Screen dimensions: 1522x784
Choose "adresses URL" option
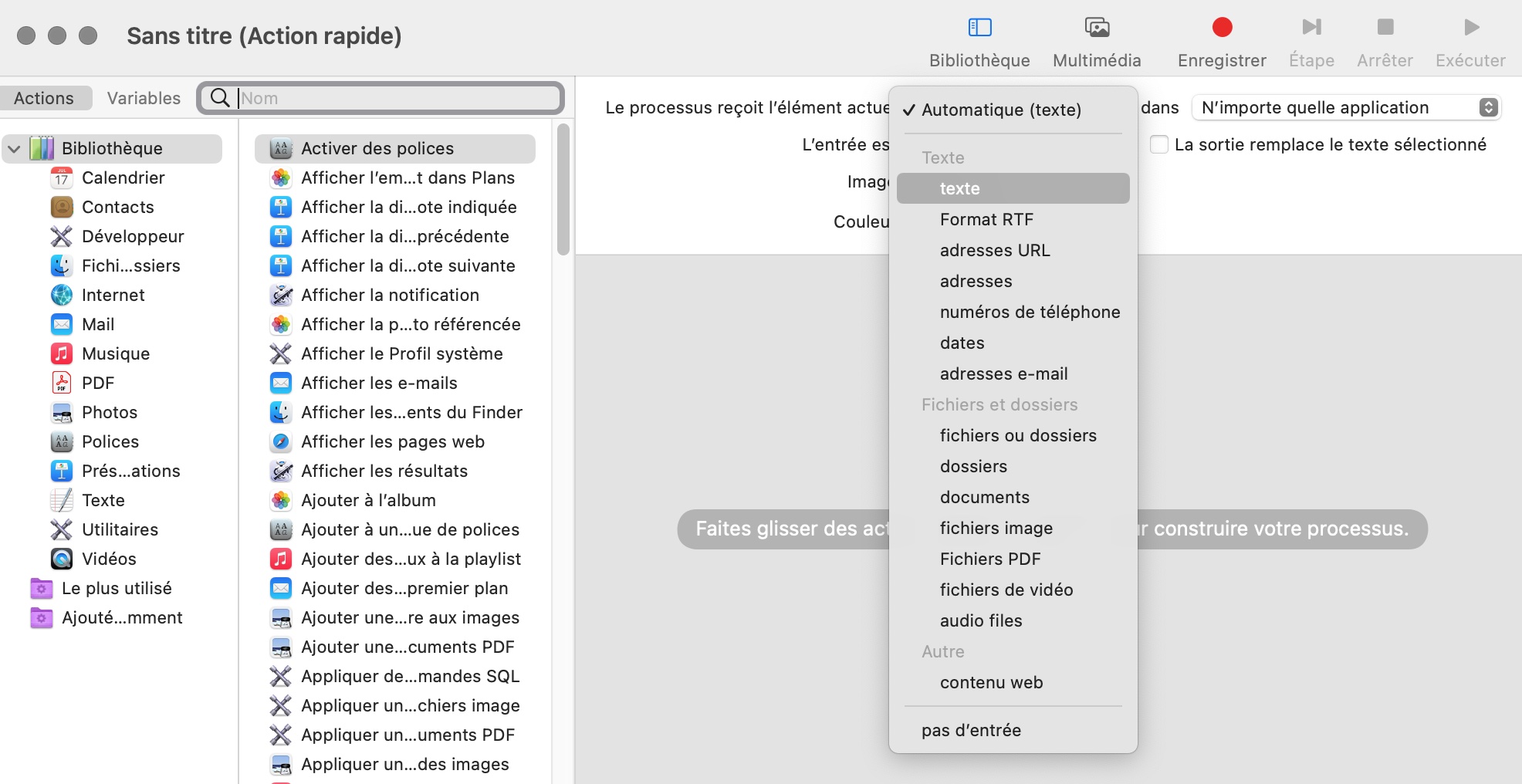coord(1013,250)
